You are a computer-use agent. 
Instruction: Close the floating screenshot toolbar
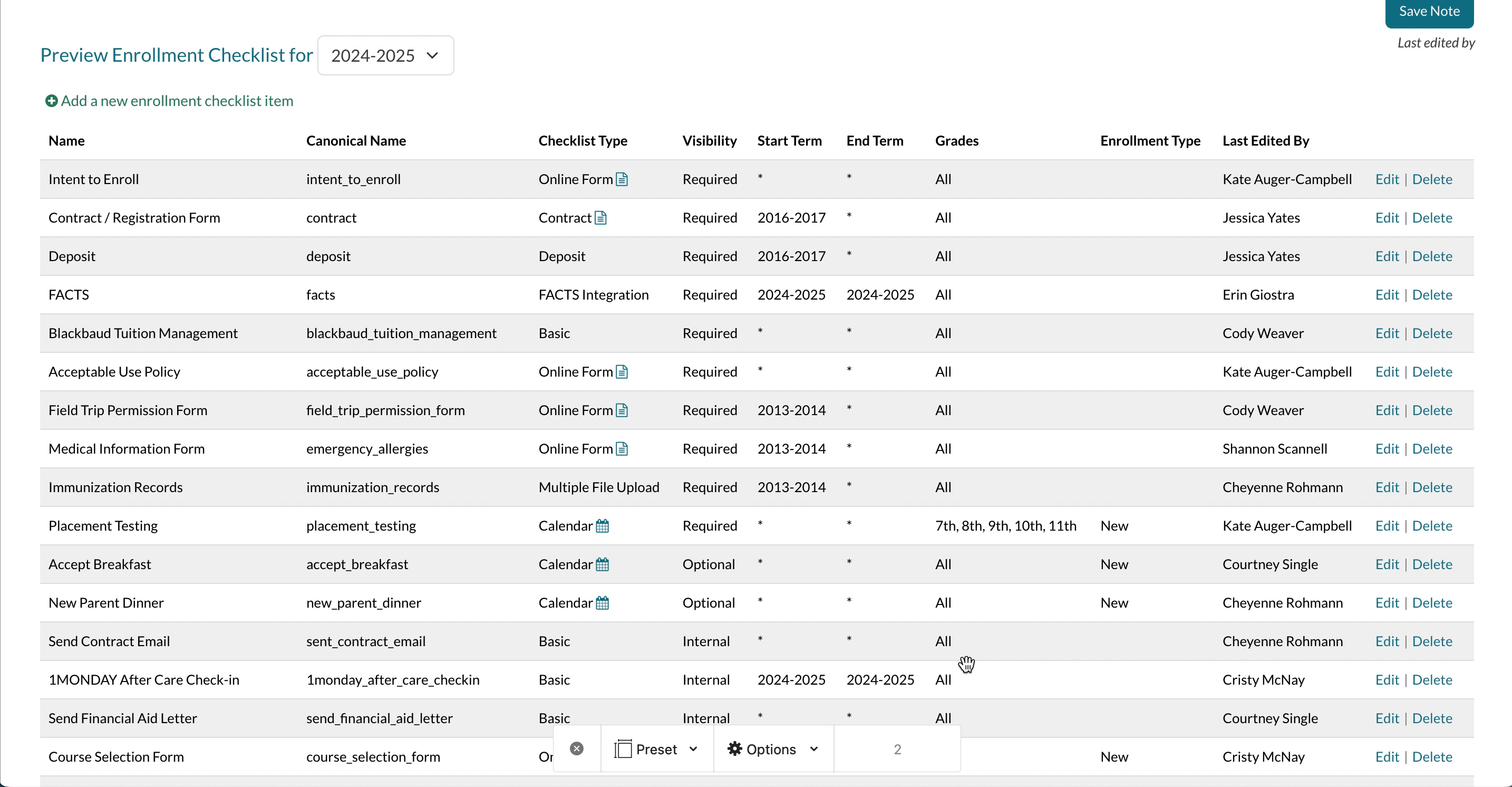click(576, 749)
